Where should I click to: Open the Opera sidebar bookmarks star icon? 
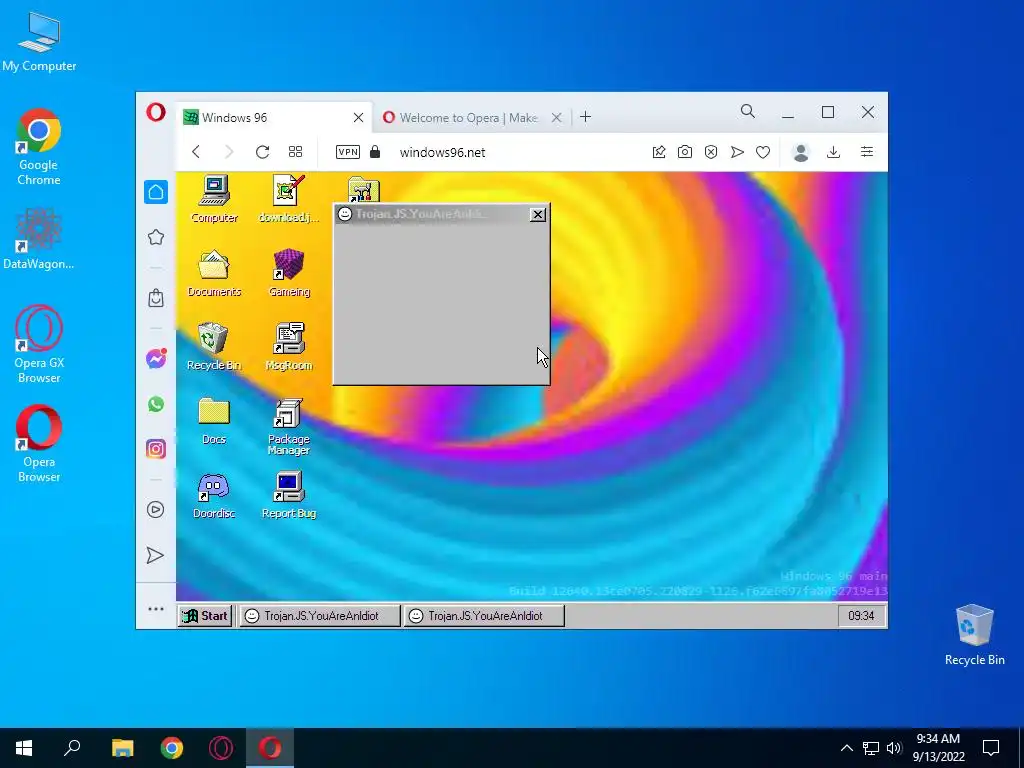[155, 237]
